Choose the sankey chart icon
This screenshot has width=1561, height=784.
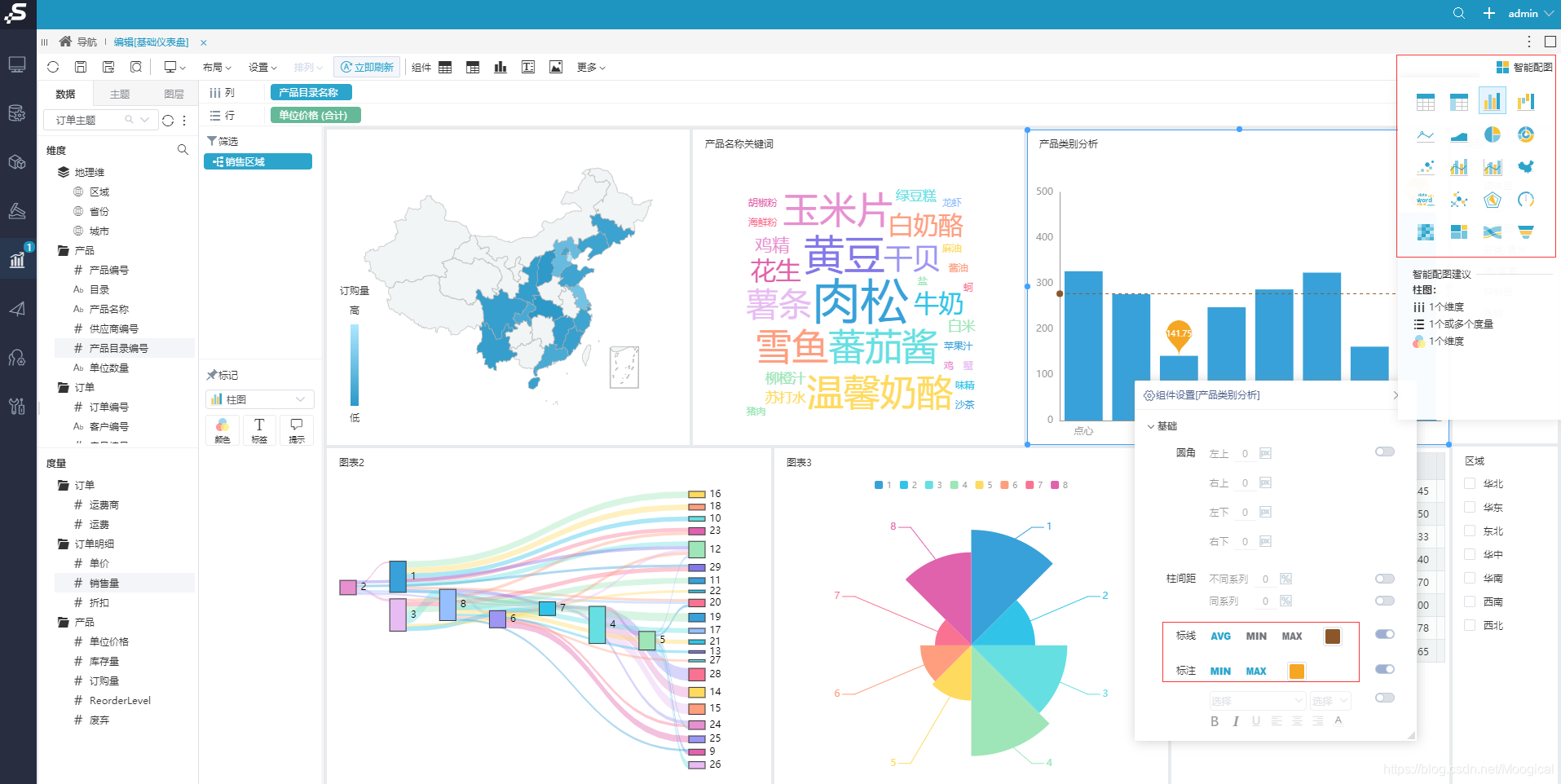(1492, 232)
